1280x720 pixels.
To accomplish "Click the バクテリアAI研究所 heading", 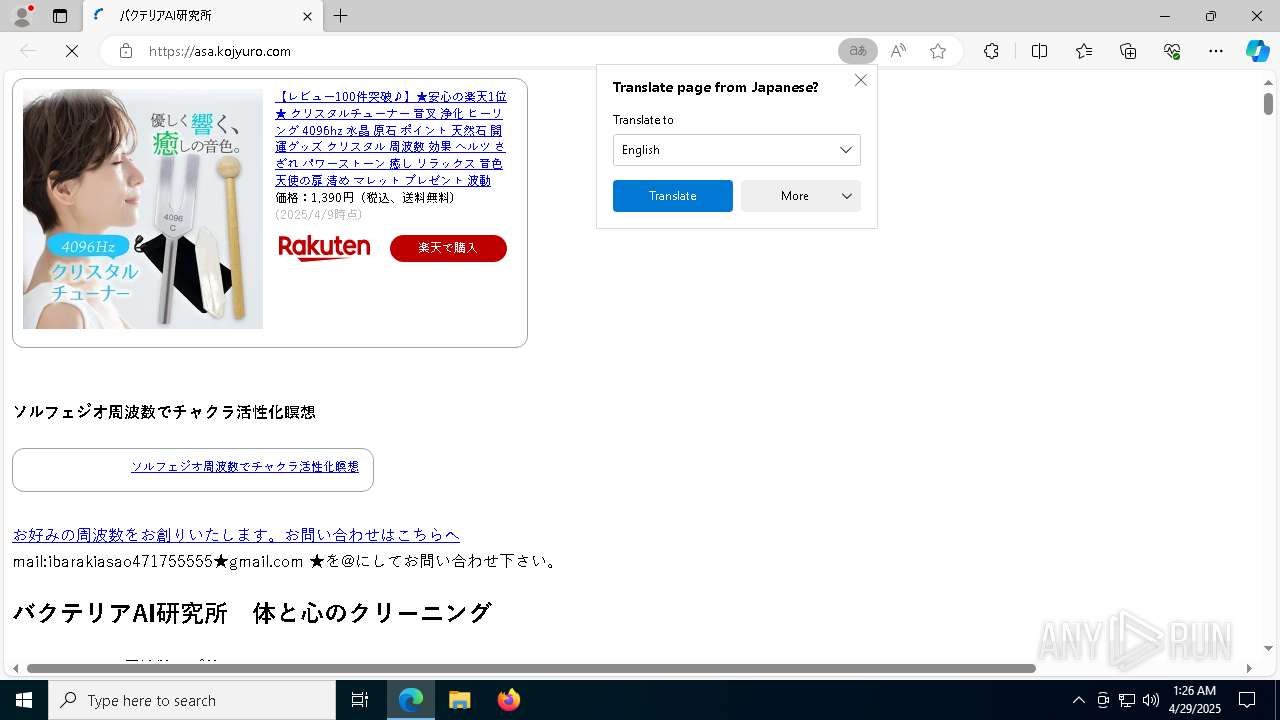I will (252, 612).
